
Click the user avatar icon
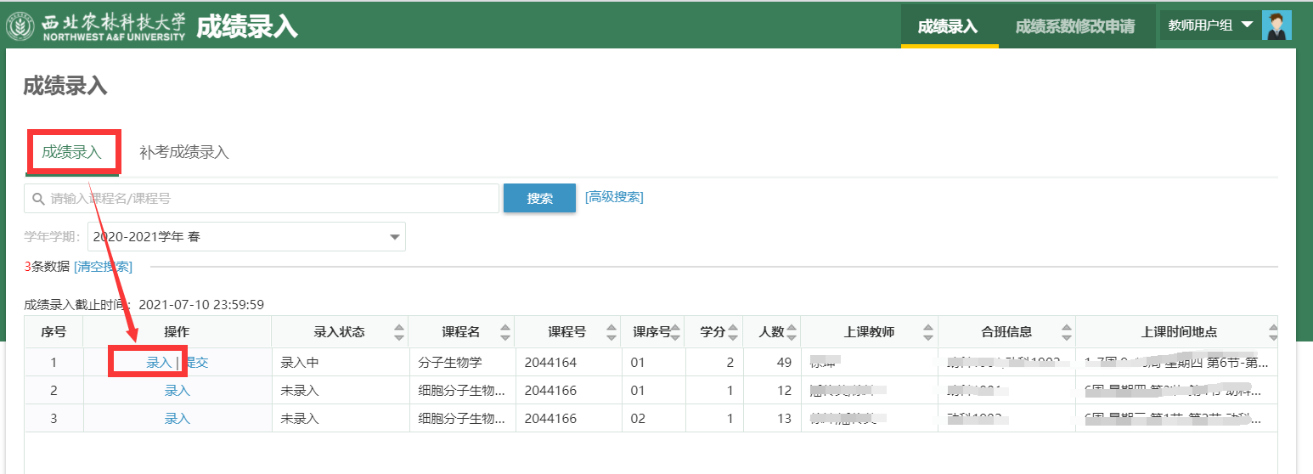[1277, 25]
